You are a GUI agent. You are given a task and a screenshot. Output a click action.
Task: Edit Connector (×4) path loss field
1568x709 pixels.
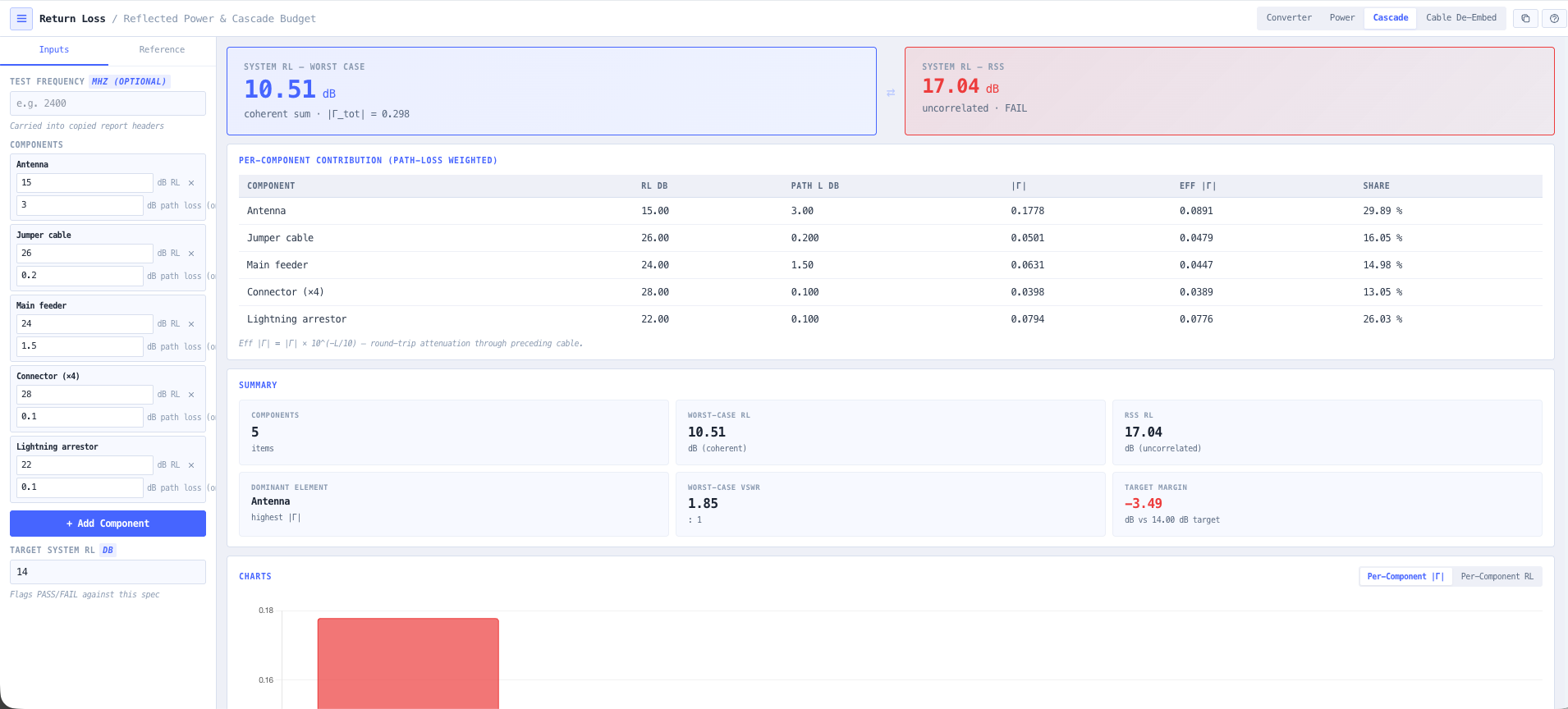pyautogui.click(x=80, y=417)
